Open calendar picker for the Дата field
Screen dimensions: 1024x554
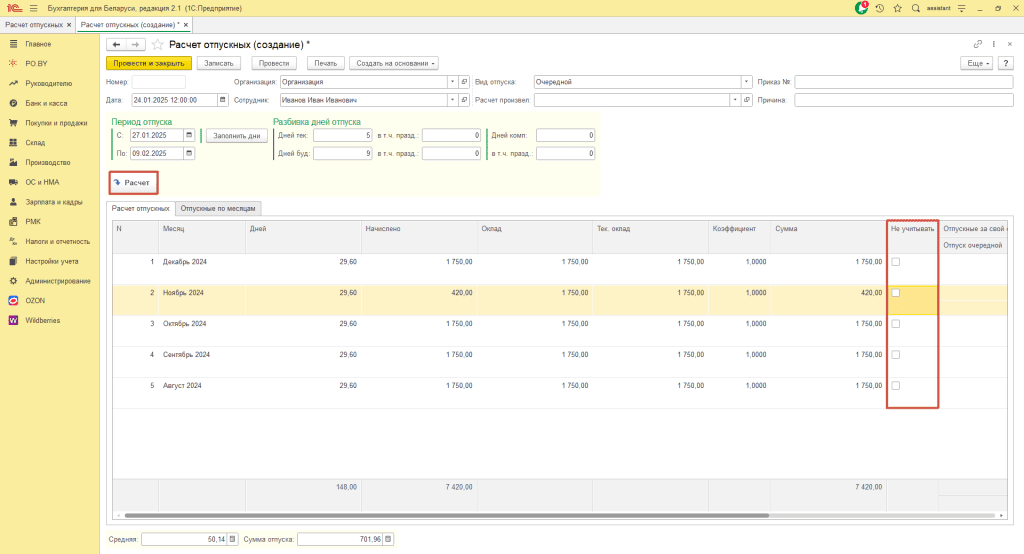pos(222,100)
